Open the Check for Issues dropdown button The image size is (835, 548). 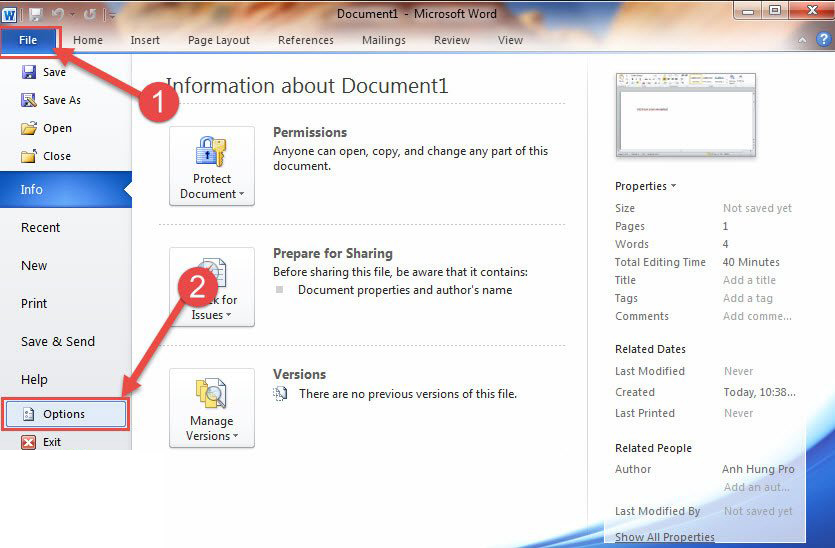pyautogui.click(x=211, y=287)
